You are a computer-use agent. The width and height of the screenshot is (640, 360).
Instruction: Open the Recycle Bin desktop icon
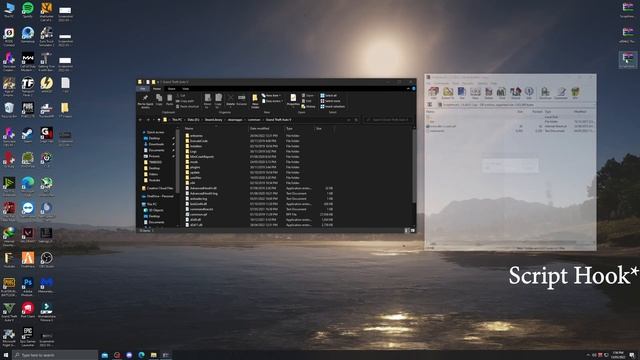9,110
